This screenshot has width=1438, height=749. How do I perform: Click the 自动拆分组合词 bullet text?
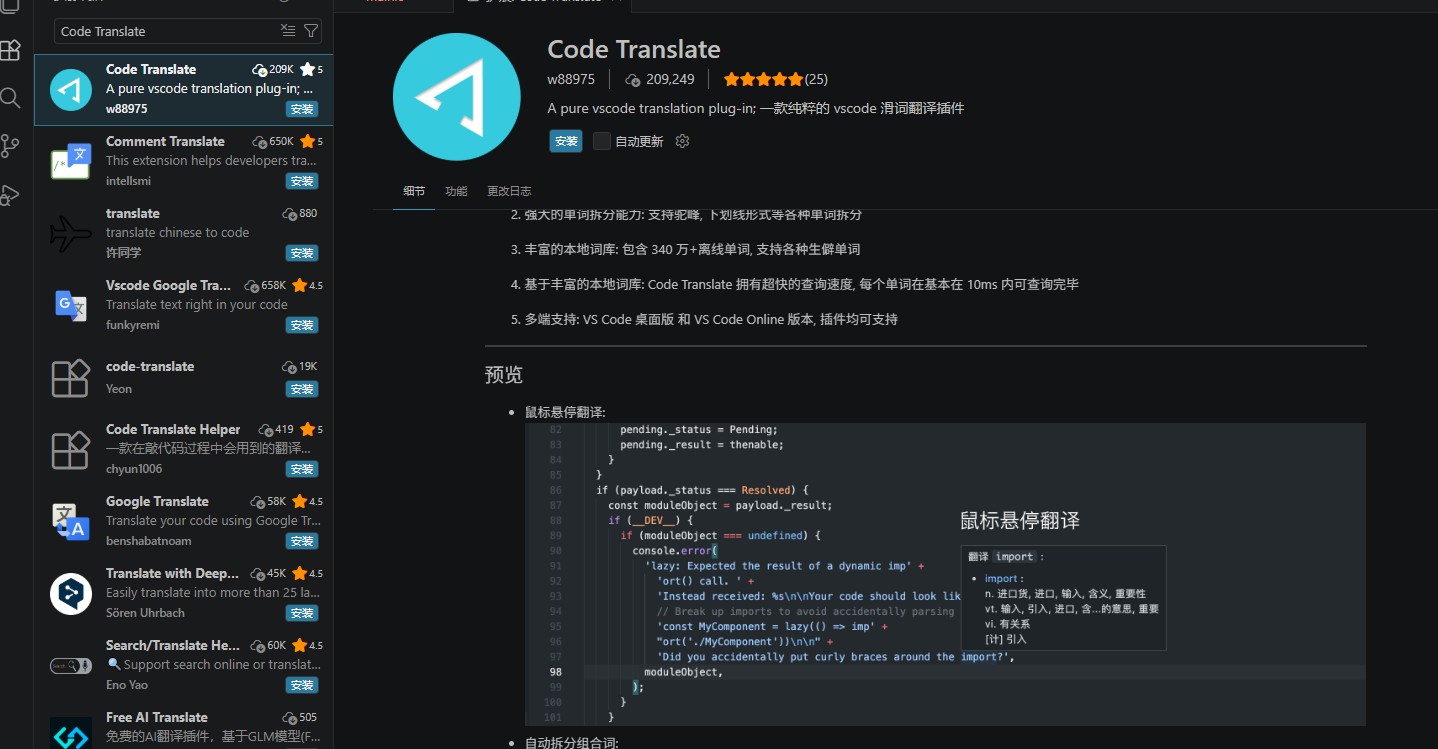click(572, 742)
